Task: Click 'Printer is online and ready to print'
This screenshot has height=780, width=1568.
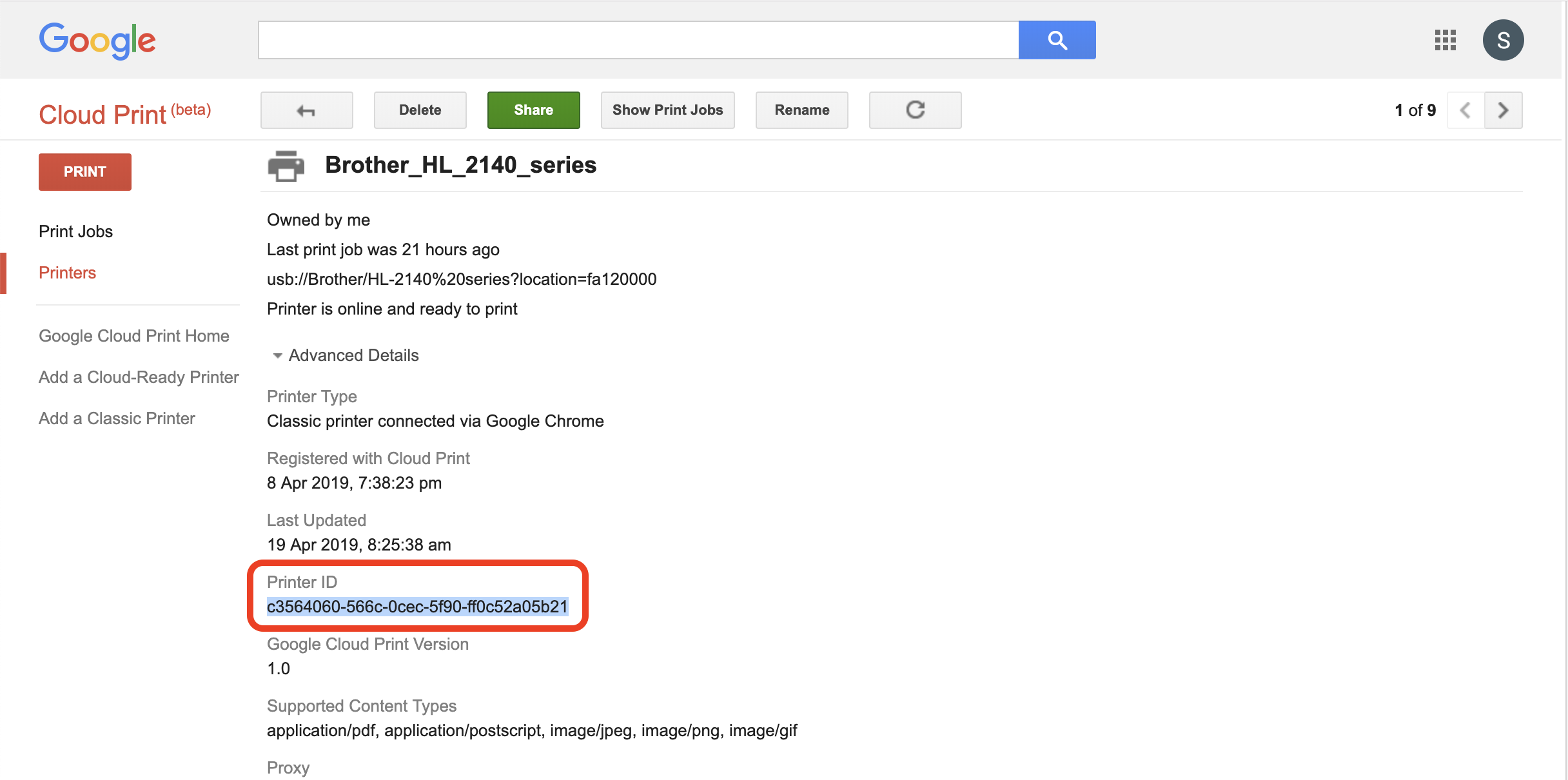Action: coord(392,309)
